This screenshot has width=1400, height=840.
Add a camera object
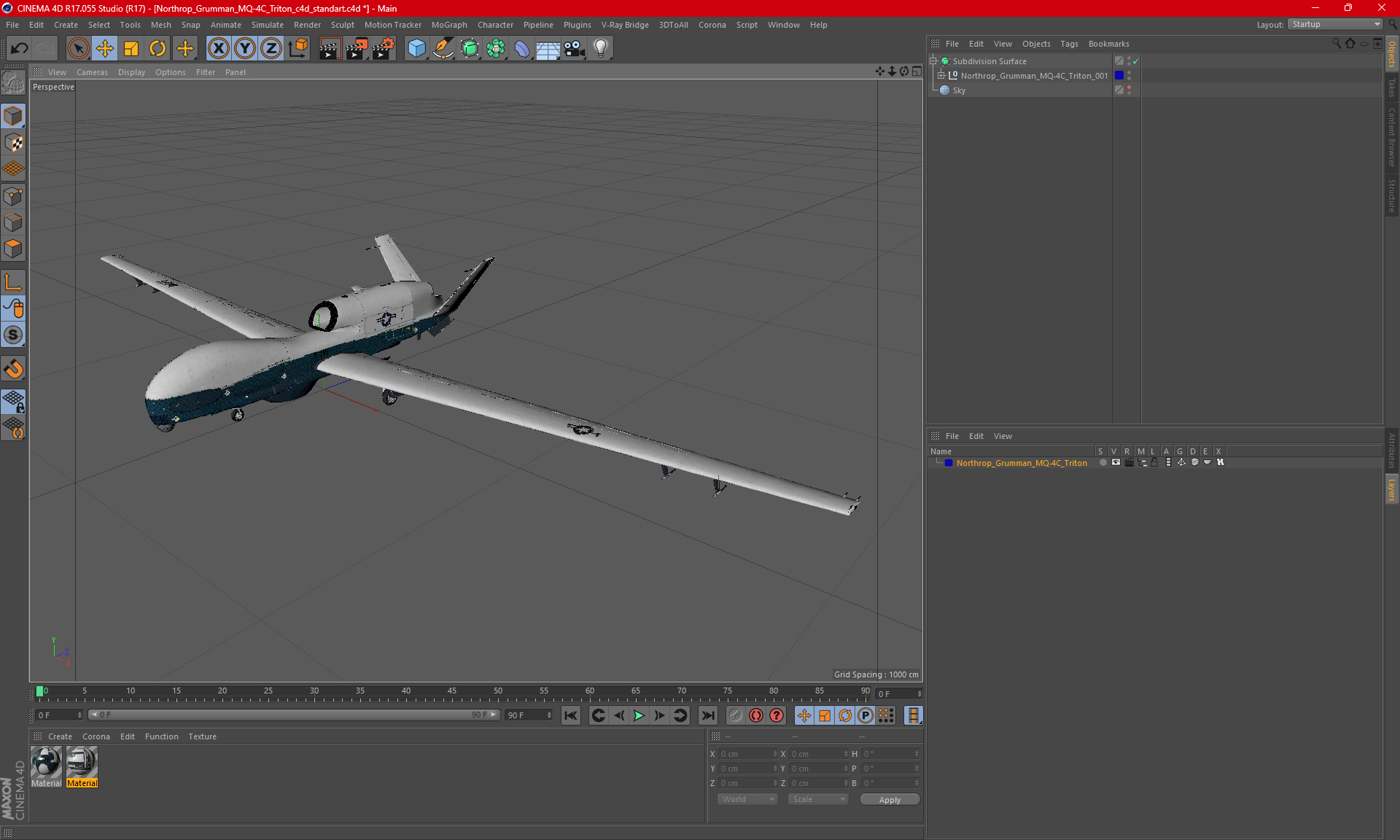(x=575, y=49)
